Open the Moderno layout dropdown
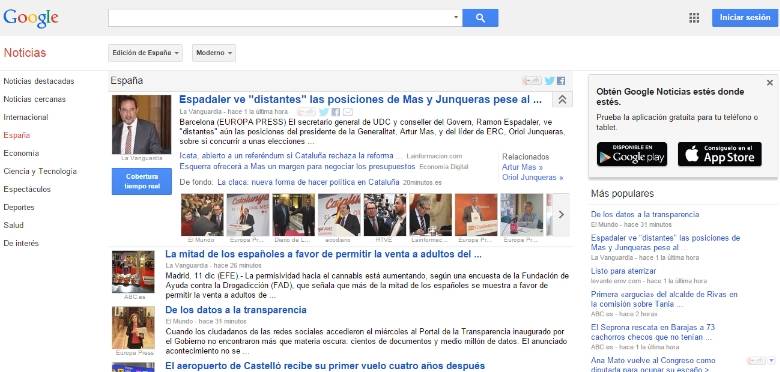Image resolution: width=780 pixels, height=372 pixels. tap(214, 53)
